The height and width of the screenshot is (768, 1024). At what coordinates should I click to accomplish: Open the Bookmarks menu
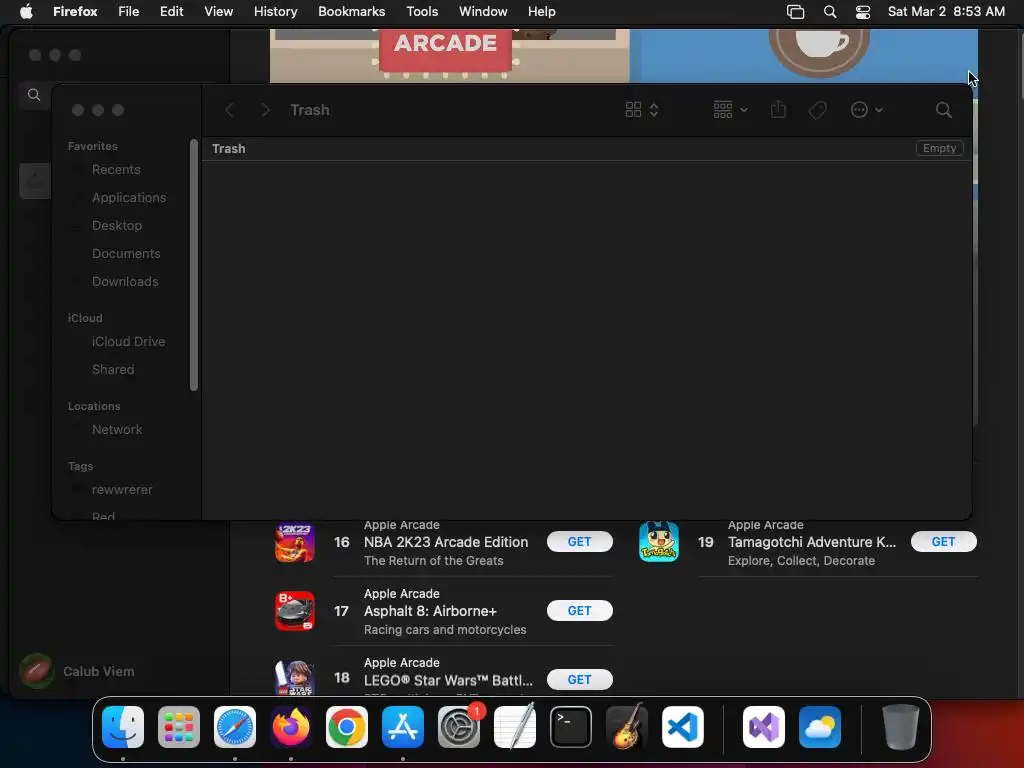pos(351,12)
